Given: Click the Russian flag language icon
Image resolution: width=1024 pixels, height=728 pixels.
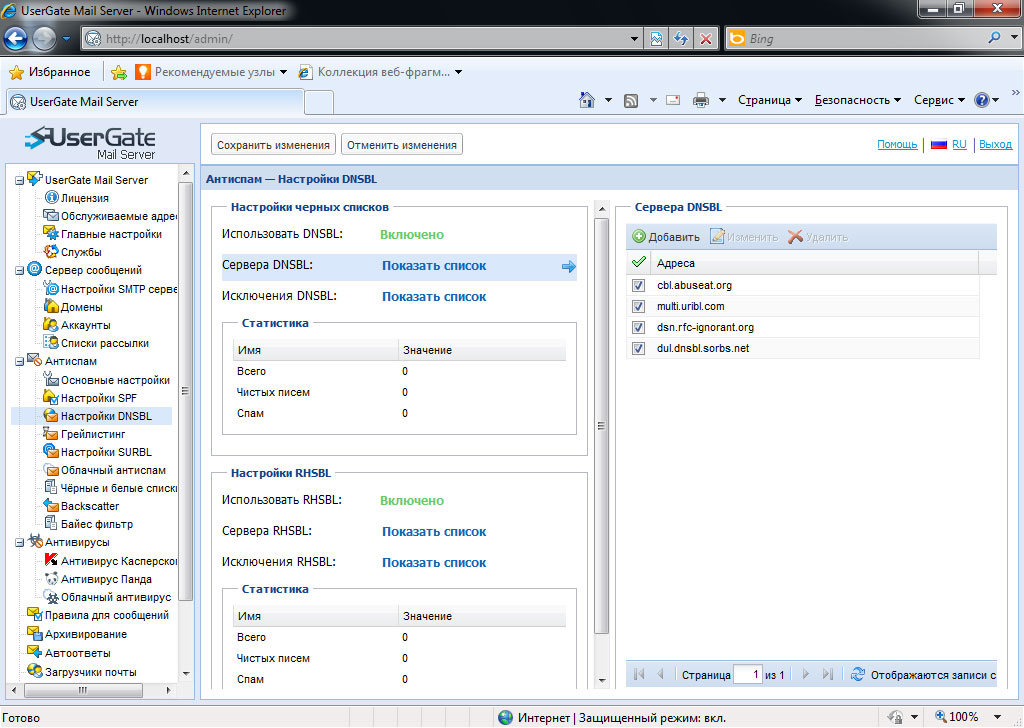Looking at the screenshot, I should tap(938, 145).
